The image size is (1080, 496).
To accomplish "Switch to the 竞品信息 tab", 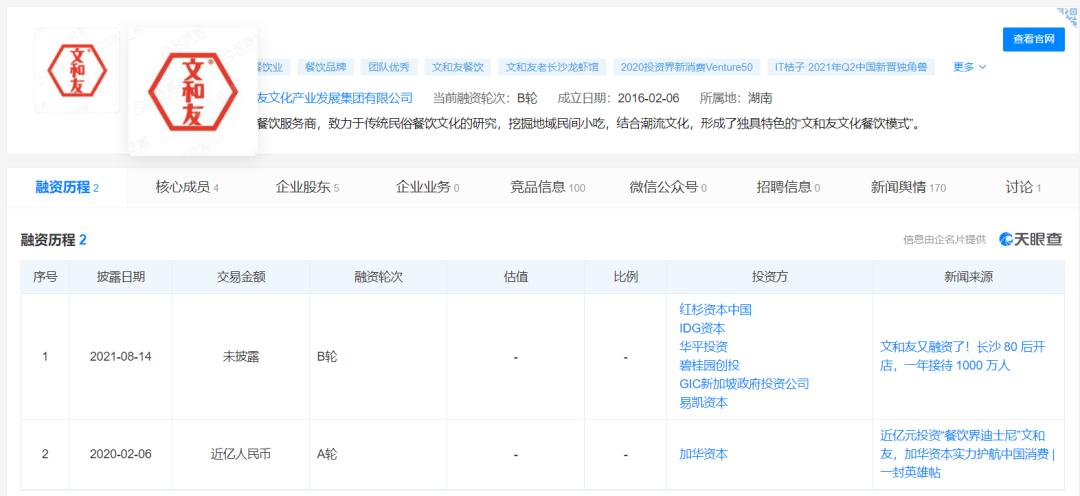I will coord(548,187).
